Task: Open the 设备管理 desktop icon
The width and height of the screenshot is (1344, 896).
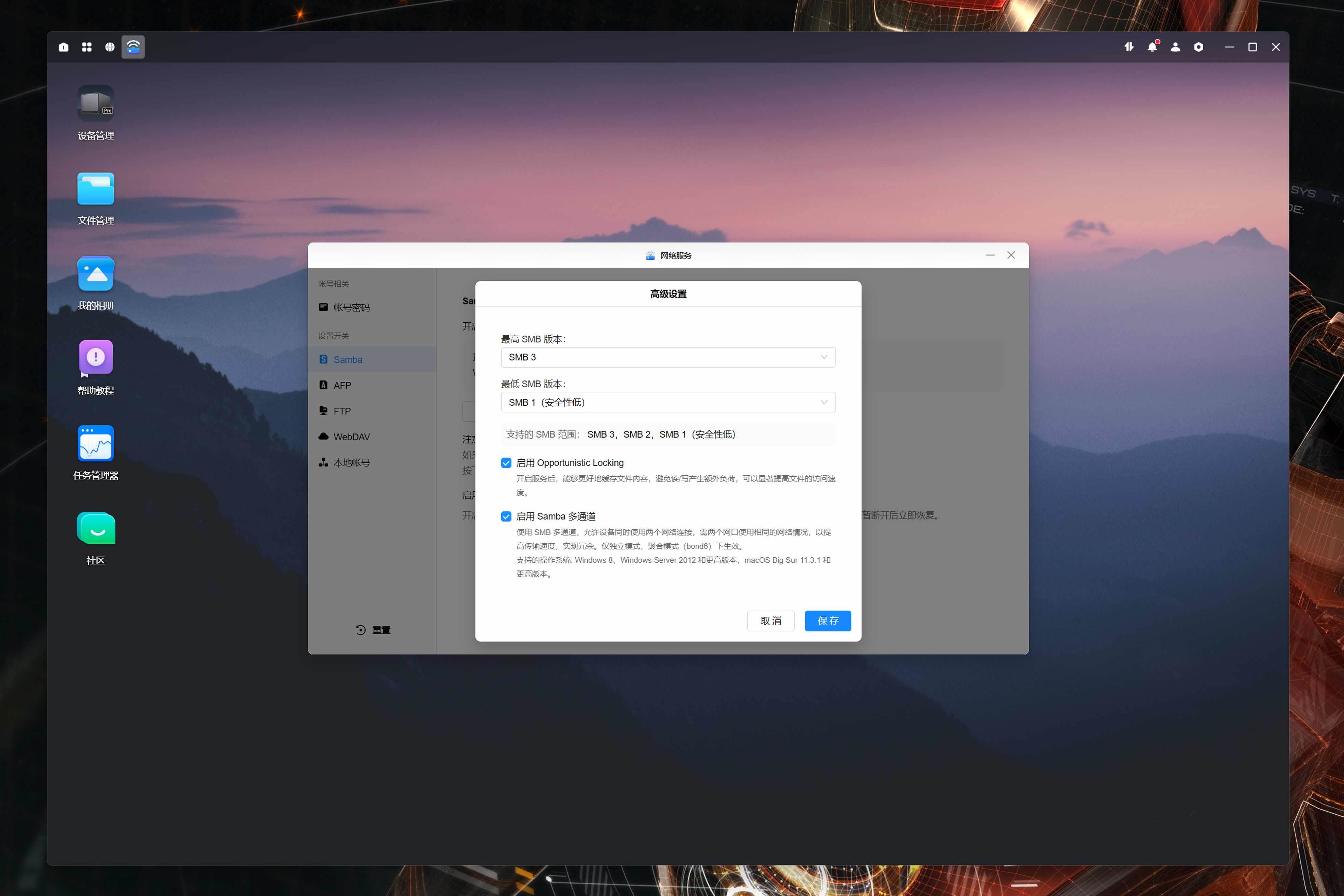Action: pos(95,103)
